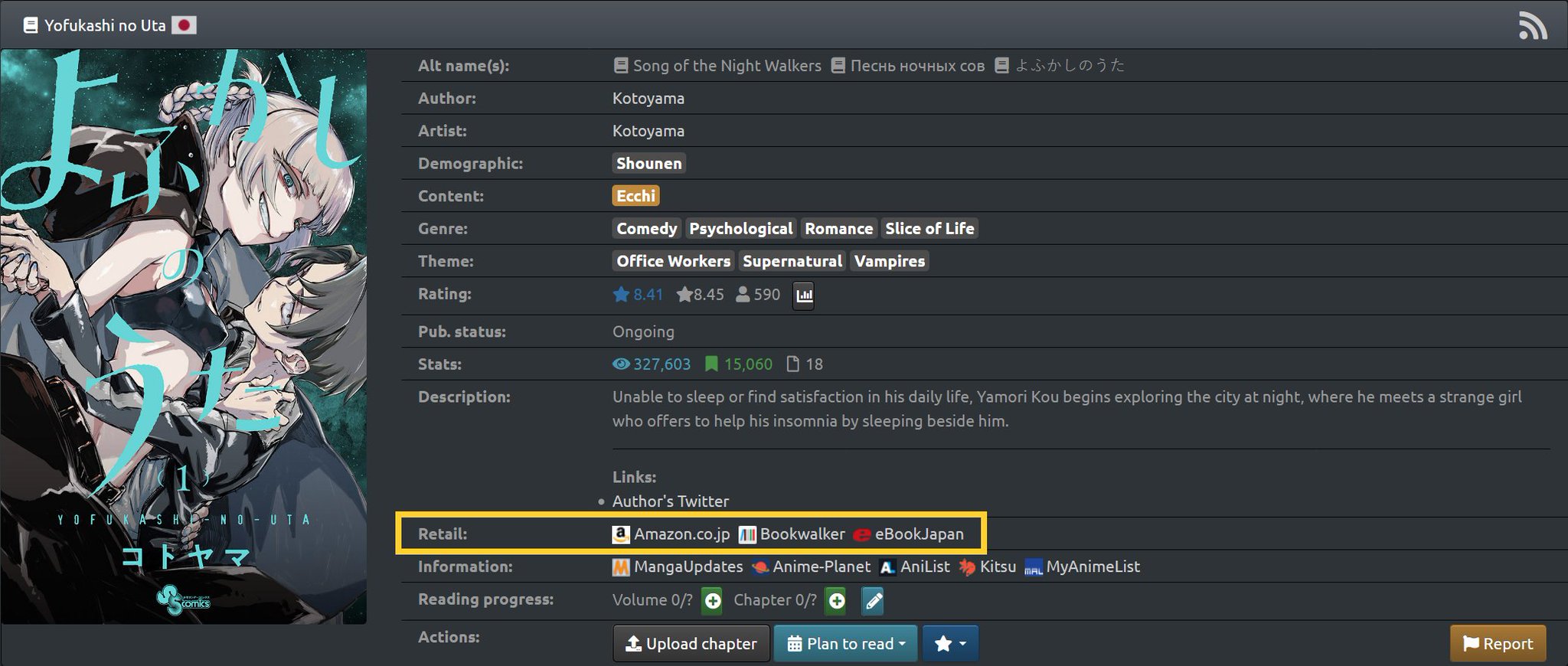Open the manga cover image
This screenshot has width=1568, height=666.
(184, 337)
